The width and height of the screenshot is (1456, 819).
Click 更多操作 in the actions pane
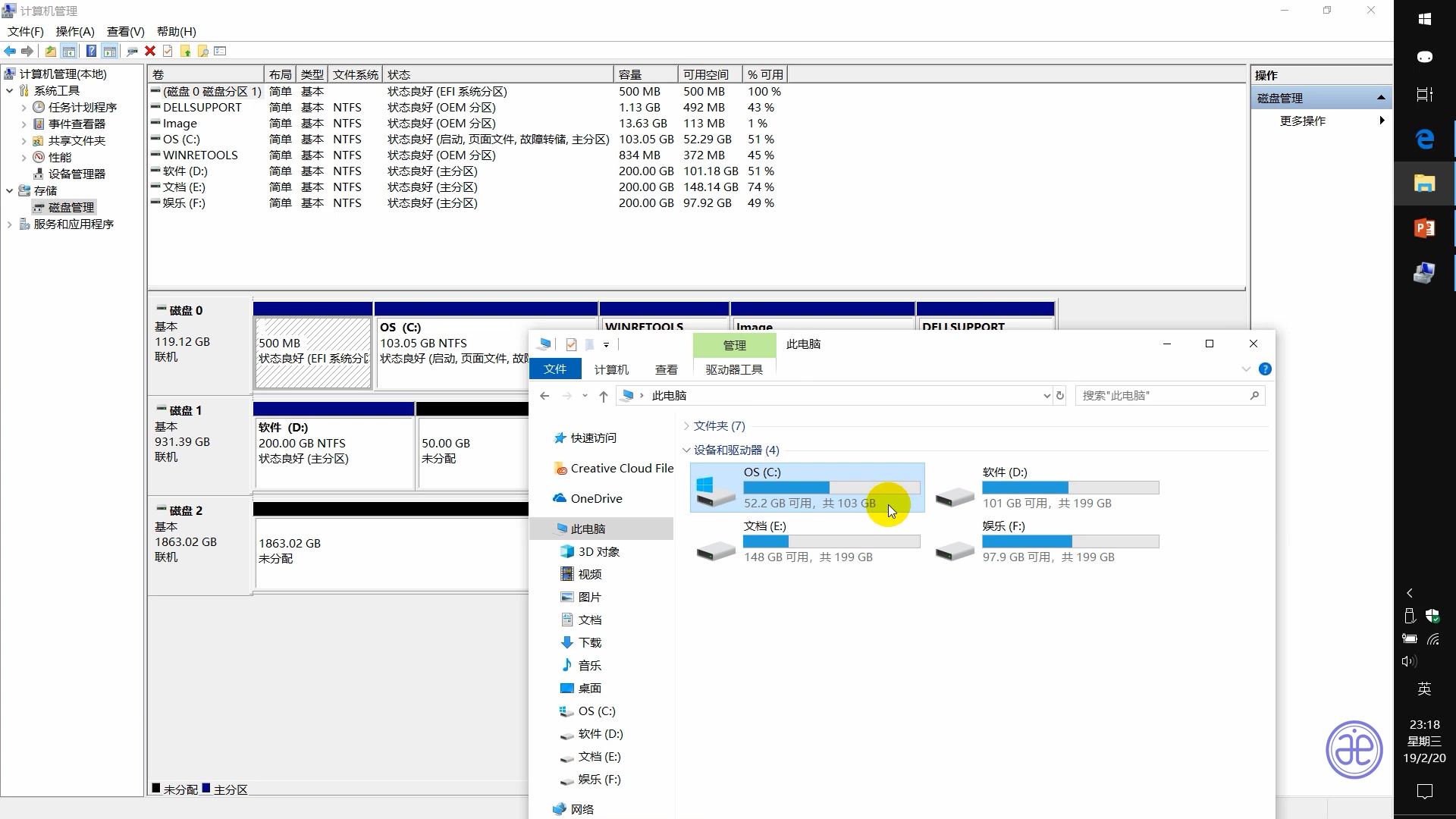[x=1302, y=121]
